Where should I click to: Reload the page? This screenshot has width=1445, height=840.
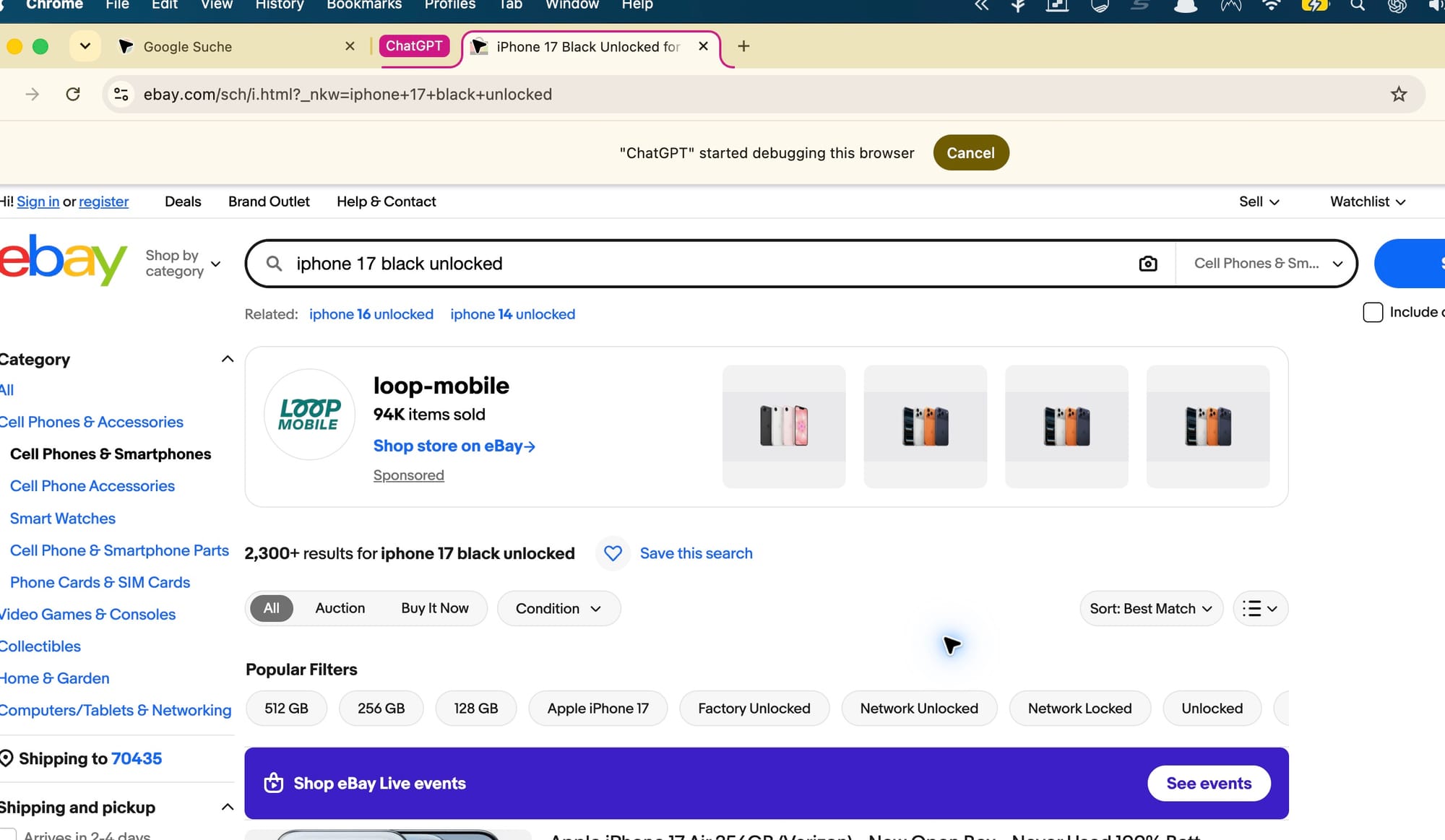(73, 94)
